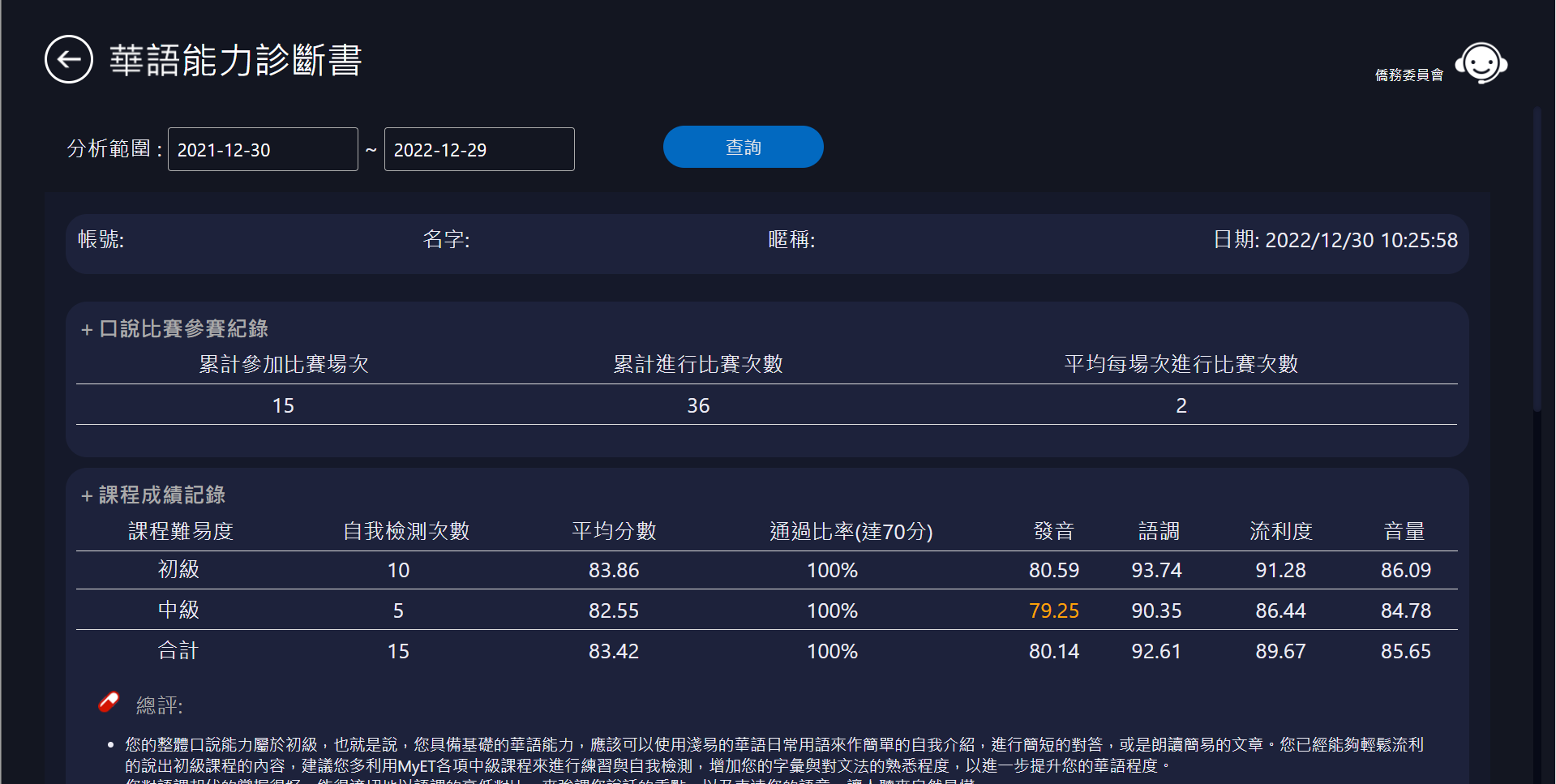1556x784 pixels.
Task: Collapse the 口說比賽參賽紀錄 section
Action: [x=87, y=329]
